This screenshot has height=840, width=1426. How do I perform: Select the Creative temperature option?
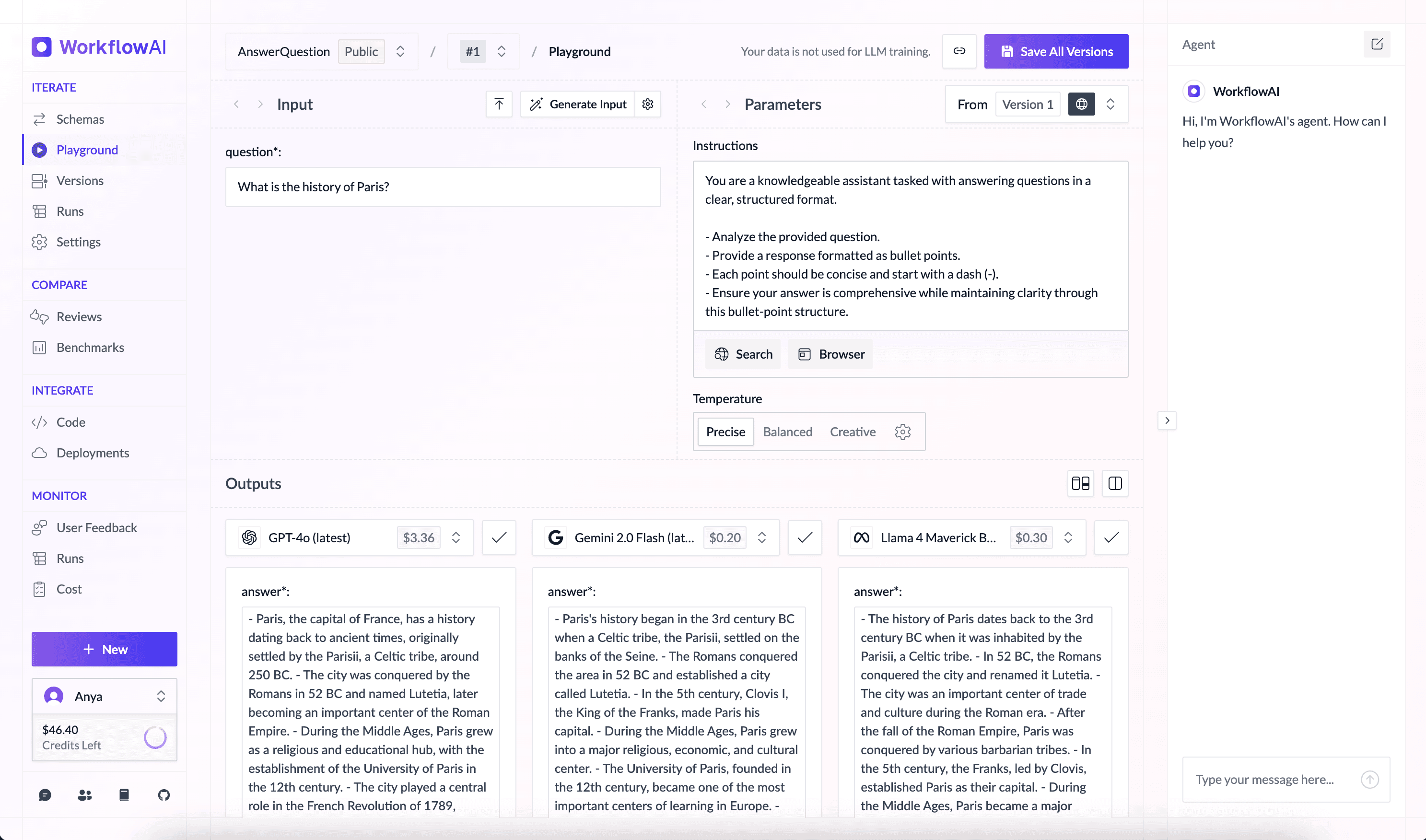pyautogui.click(x=853, y=432)
